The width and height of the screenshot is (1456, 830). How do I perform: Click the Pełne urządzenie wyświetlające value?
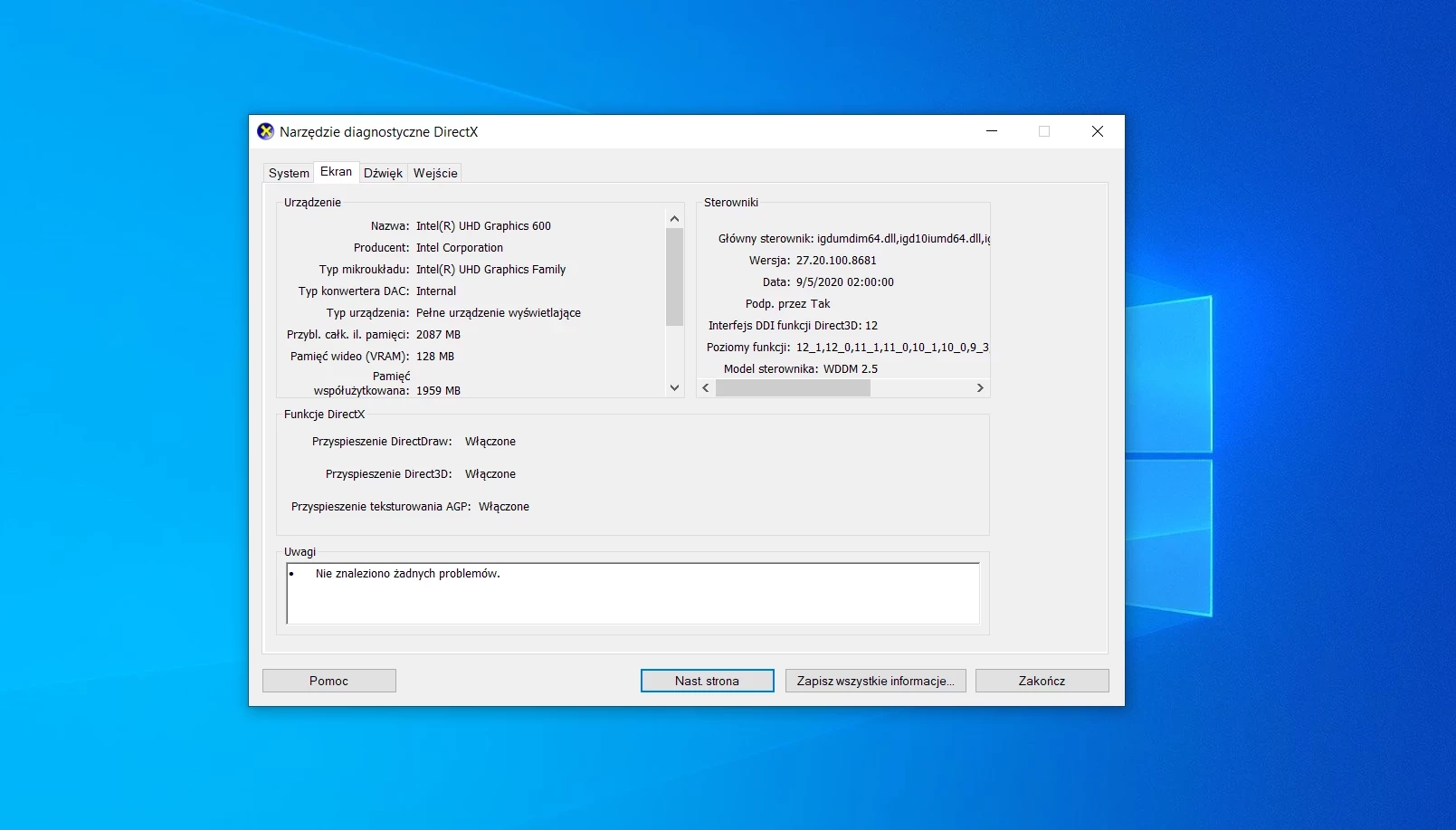point(499,313)
